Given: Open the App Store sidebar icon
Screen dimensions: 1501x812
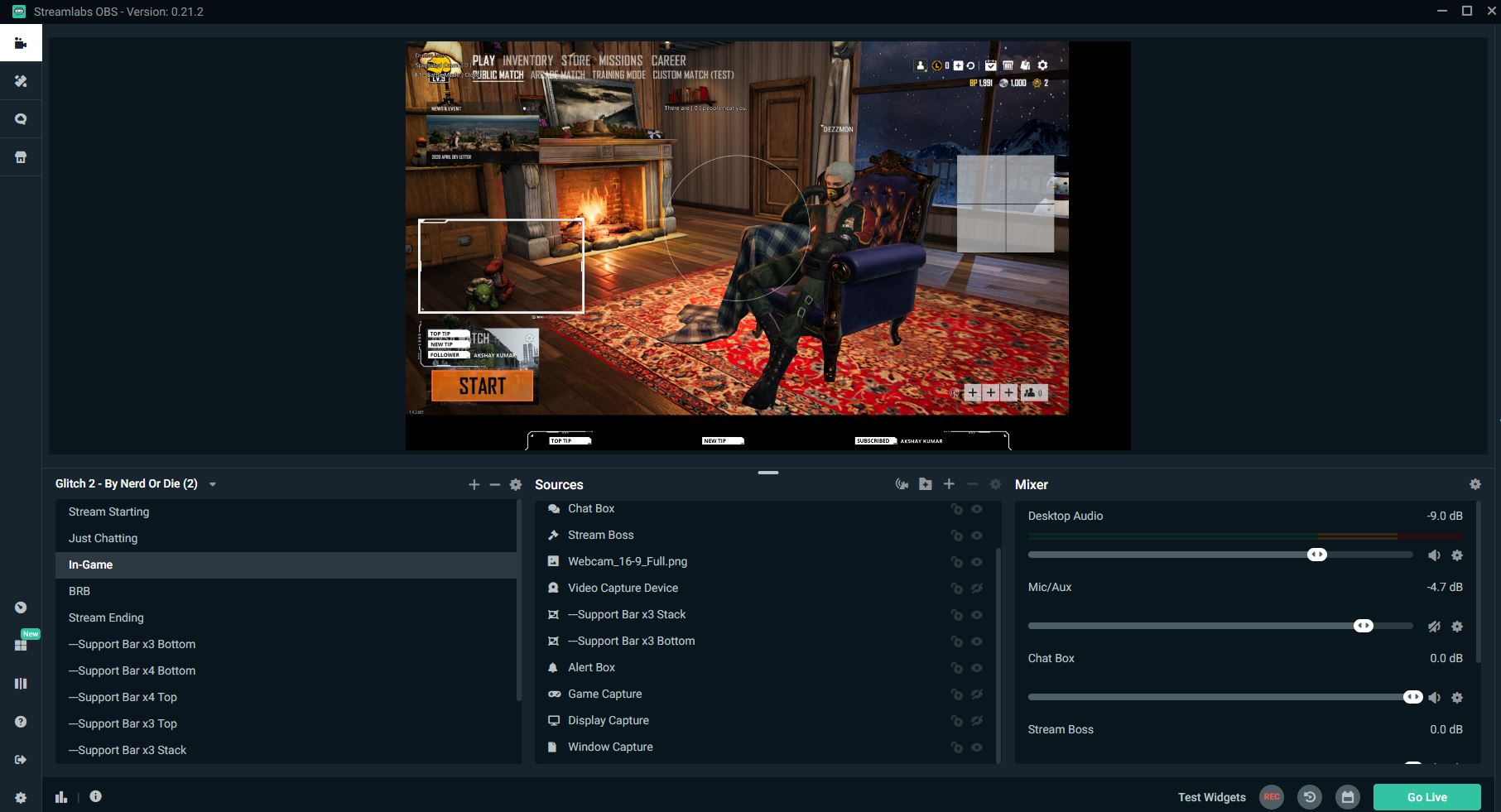Looking at the screenshot, I should (x=21, y=157).
